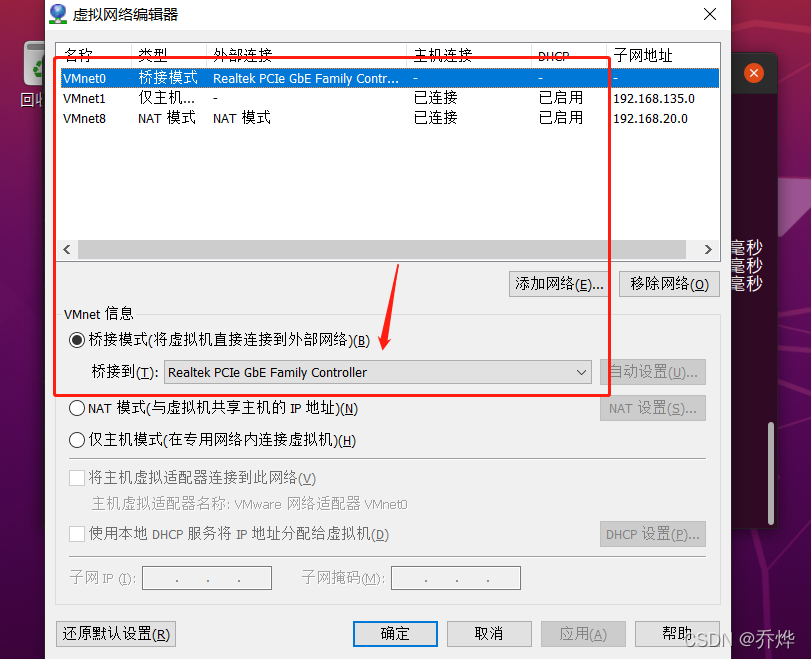
Task: Toggle use local DHCP service checkbox
Action: [x=77, y=534]
